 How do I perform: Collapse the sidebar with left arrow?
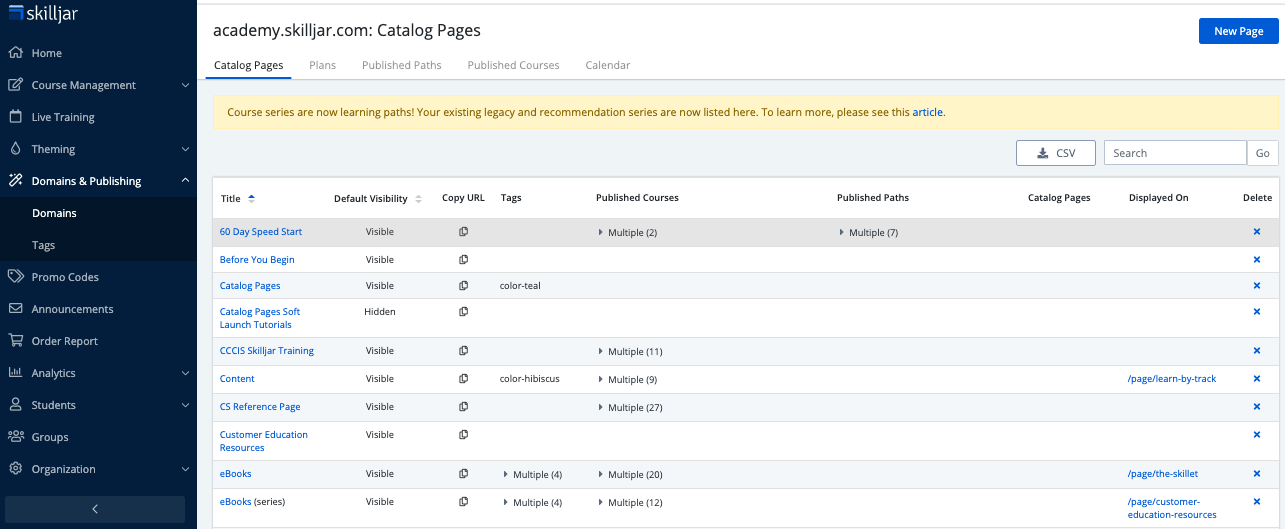point(95,509)
